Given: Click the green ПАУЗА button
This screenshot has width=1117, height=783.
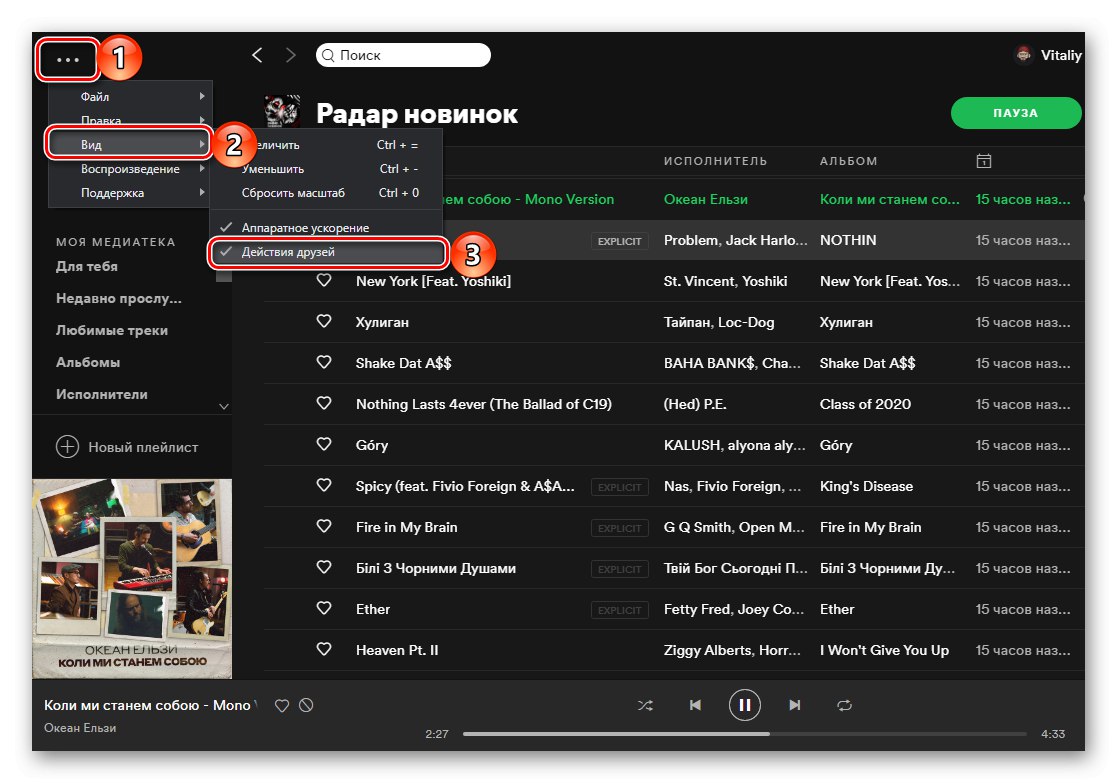Looking at the screenshot, I should click(1016, 113).
